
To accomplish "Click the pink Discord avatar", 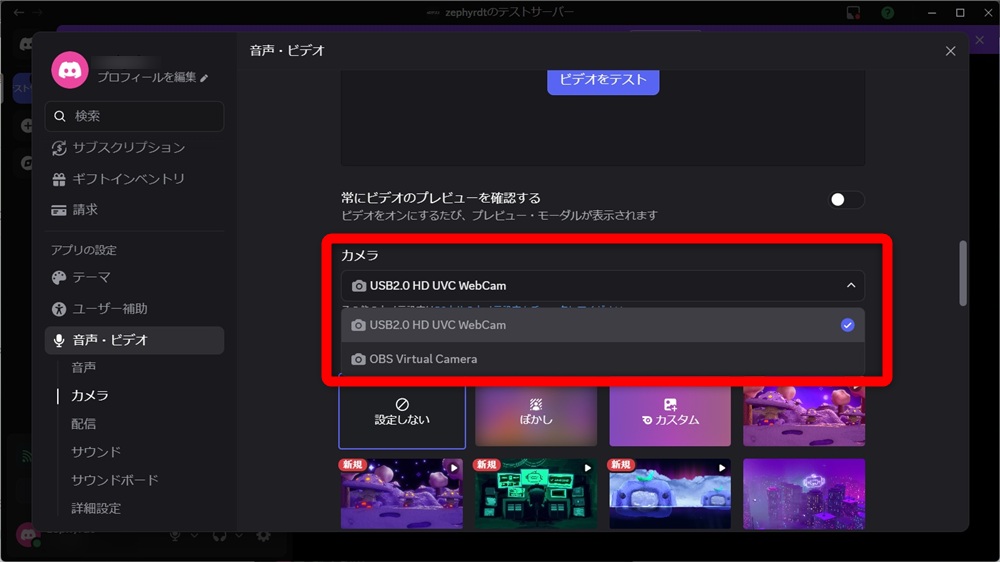I will (x=70, y=70).
